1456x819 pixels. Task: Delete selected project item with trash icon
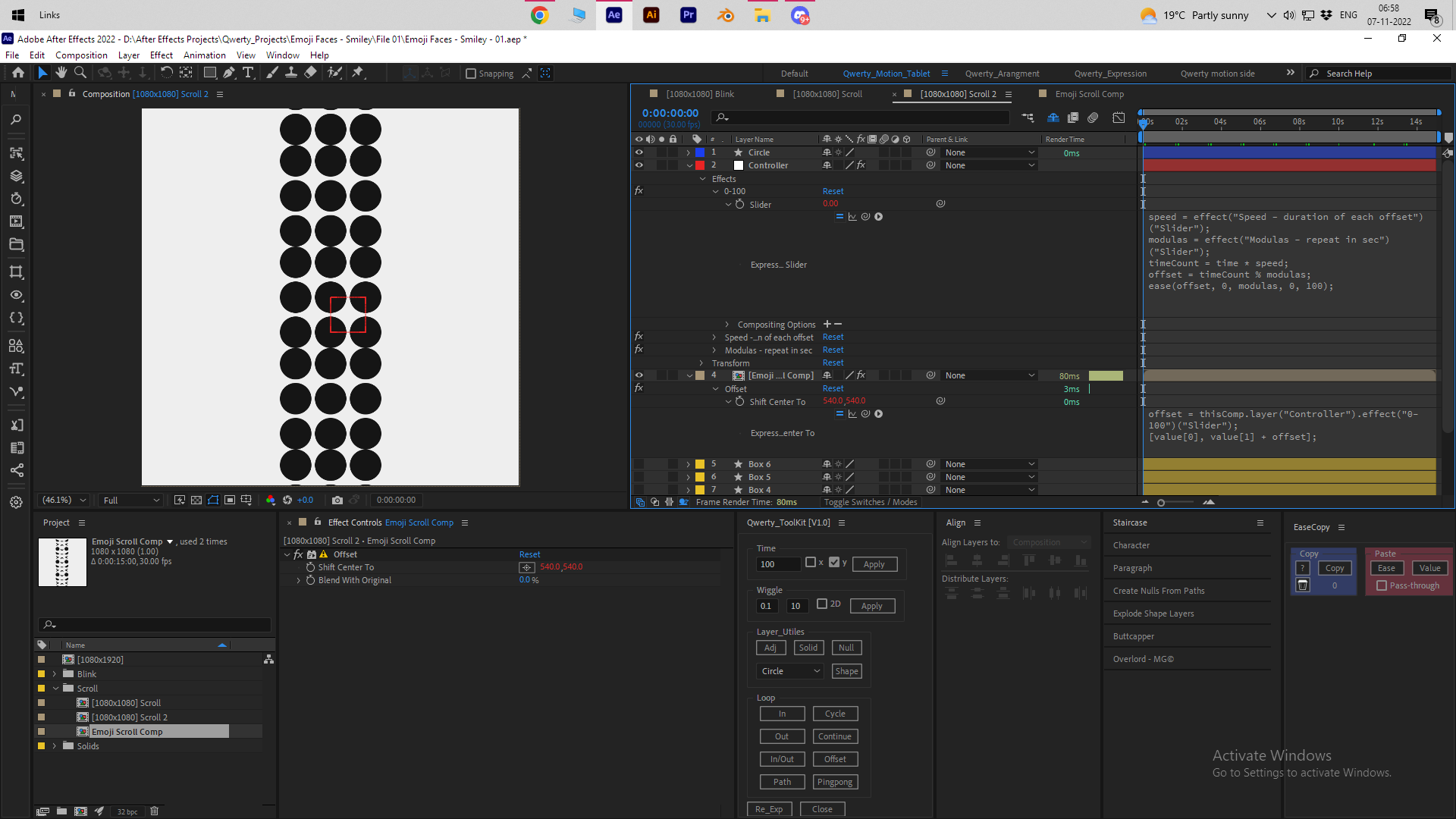click(155, 811)
